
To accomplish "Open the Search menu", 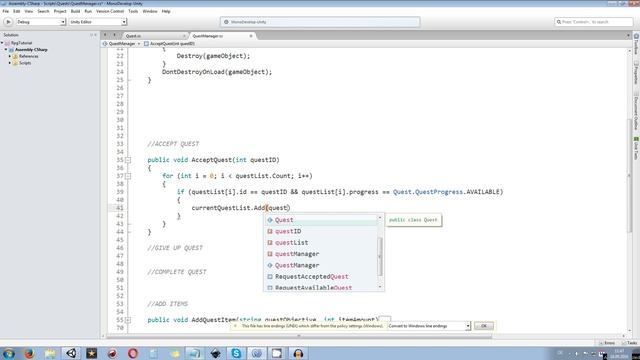I will coord(43,11).
